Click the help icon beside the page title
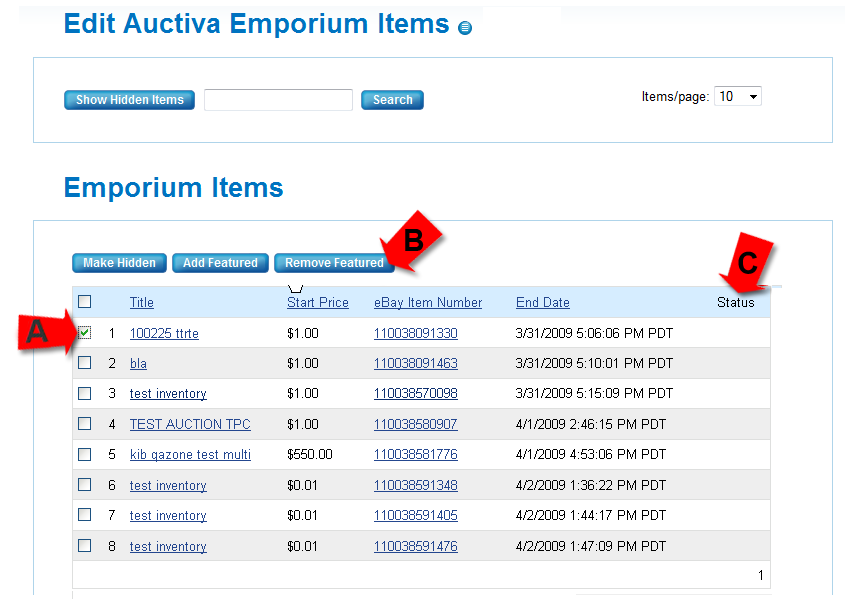This screenshot has height=599, width=845. pyautogui.click(x=465, y=27)
